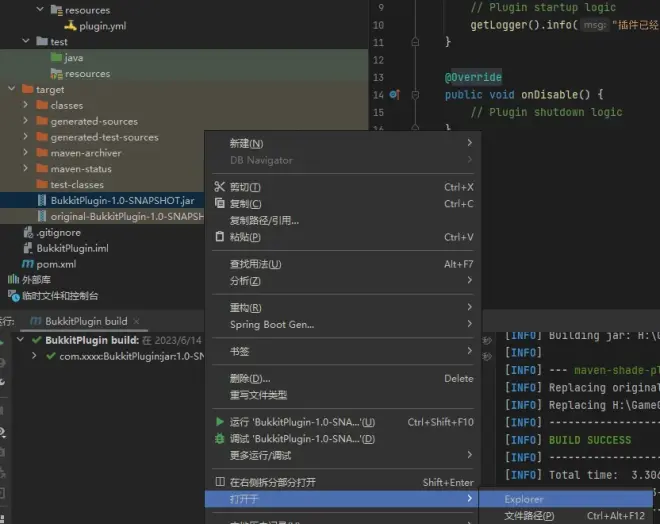660x524 pixels.
Task: Click the Paste clipboard icon
Action: pyautogui.click(x=219, y=237)
